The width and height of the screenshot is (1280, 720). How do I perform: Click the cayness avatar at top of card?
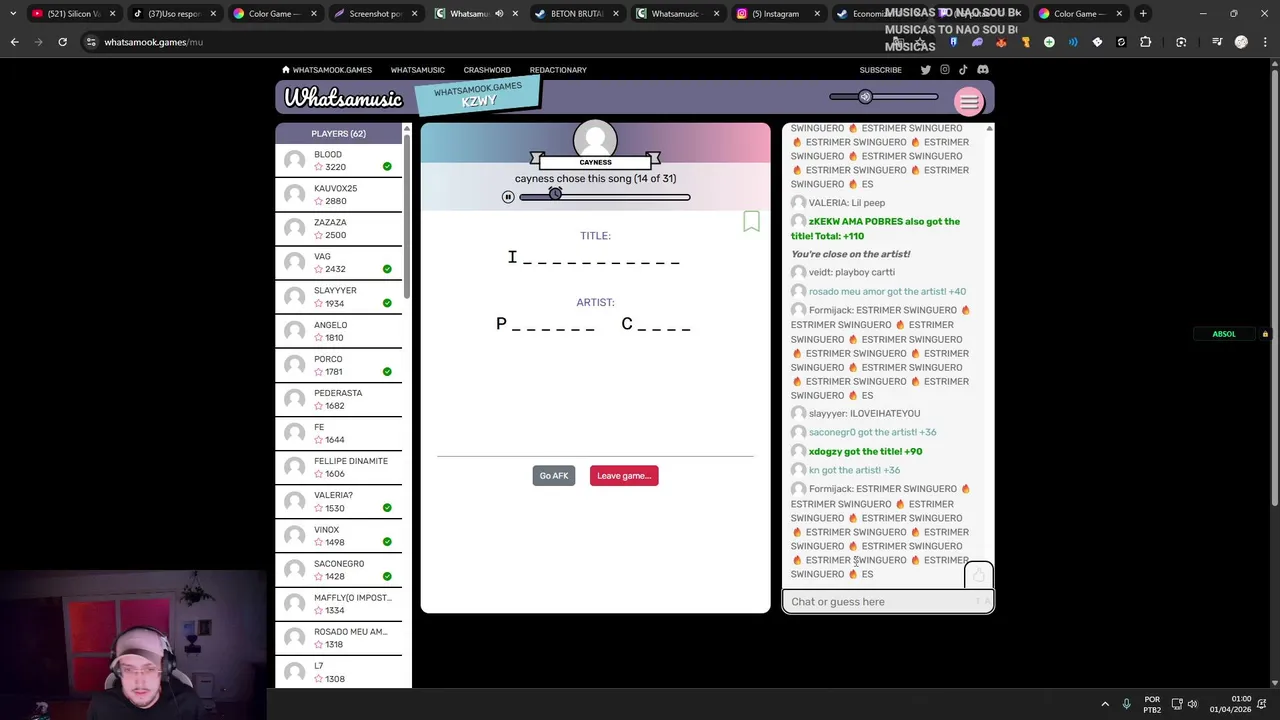pos(595,139)
